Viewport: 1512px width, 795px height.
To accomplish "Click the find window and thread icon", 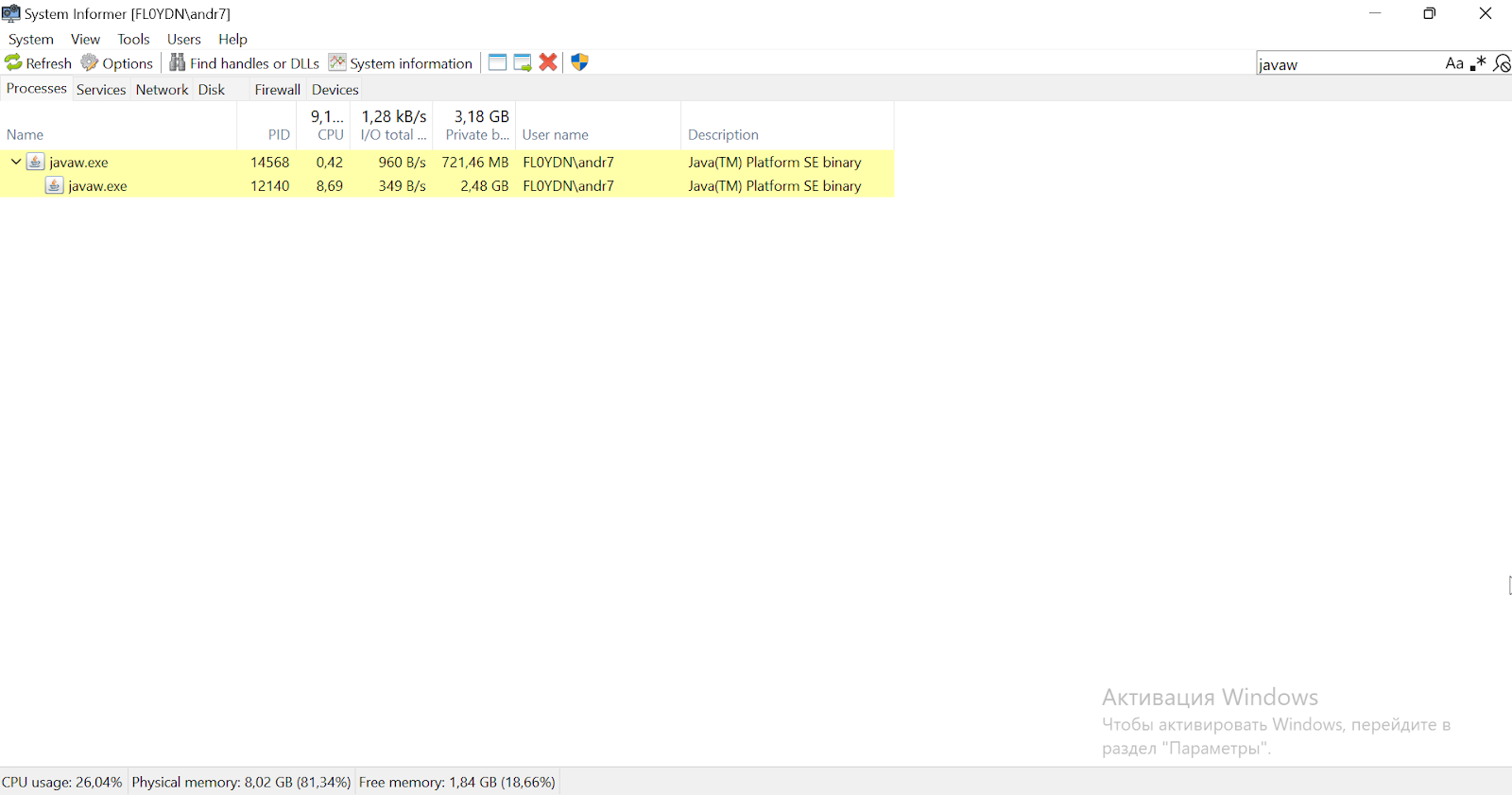I will tap(523, 62).
